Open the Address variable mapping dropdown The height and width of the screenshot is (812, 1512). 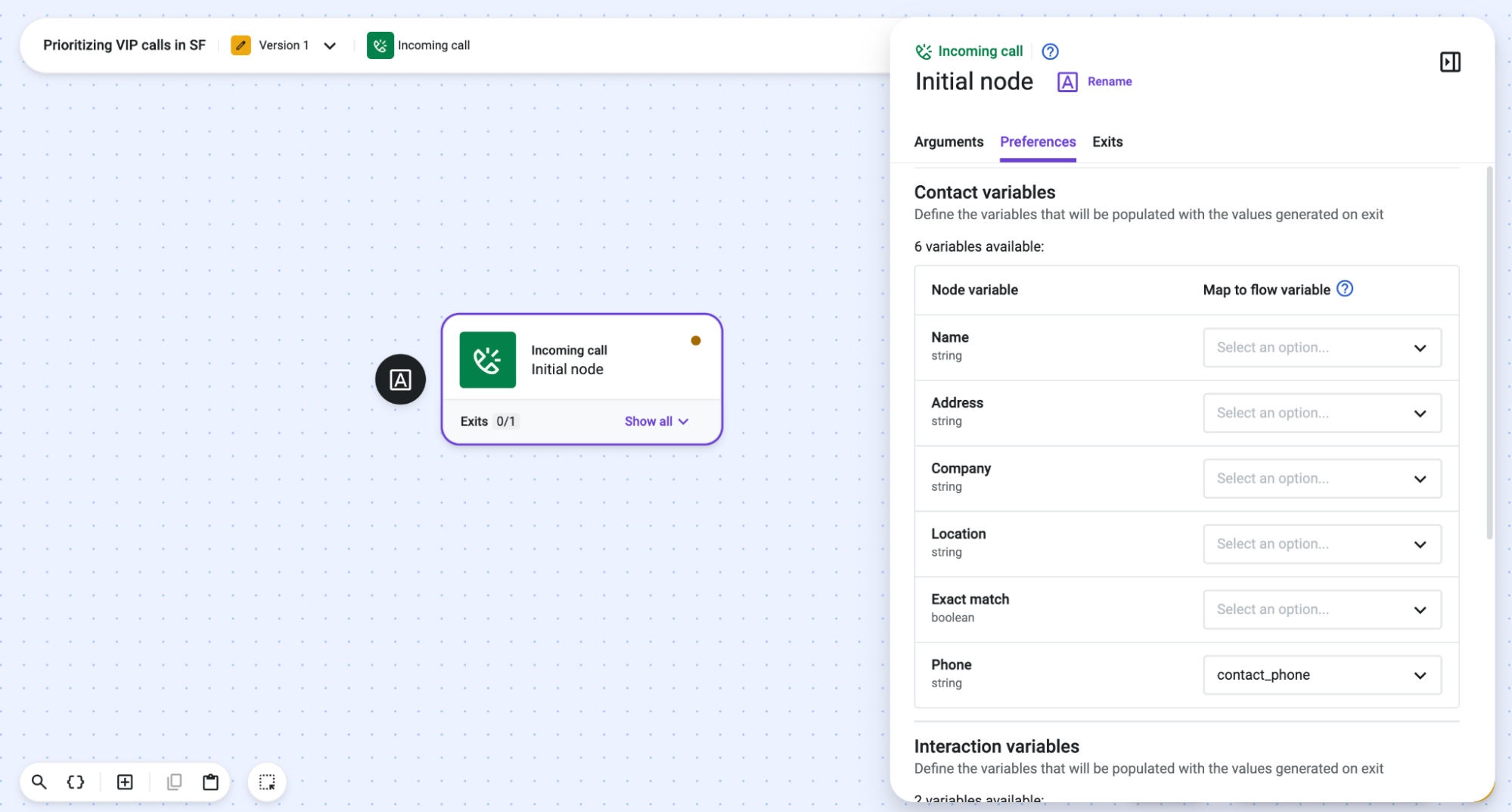point(1321,413)
